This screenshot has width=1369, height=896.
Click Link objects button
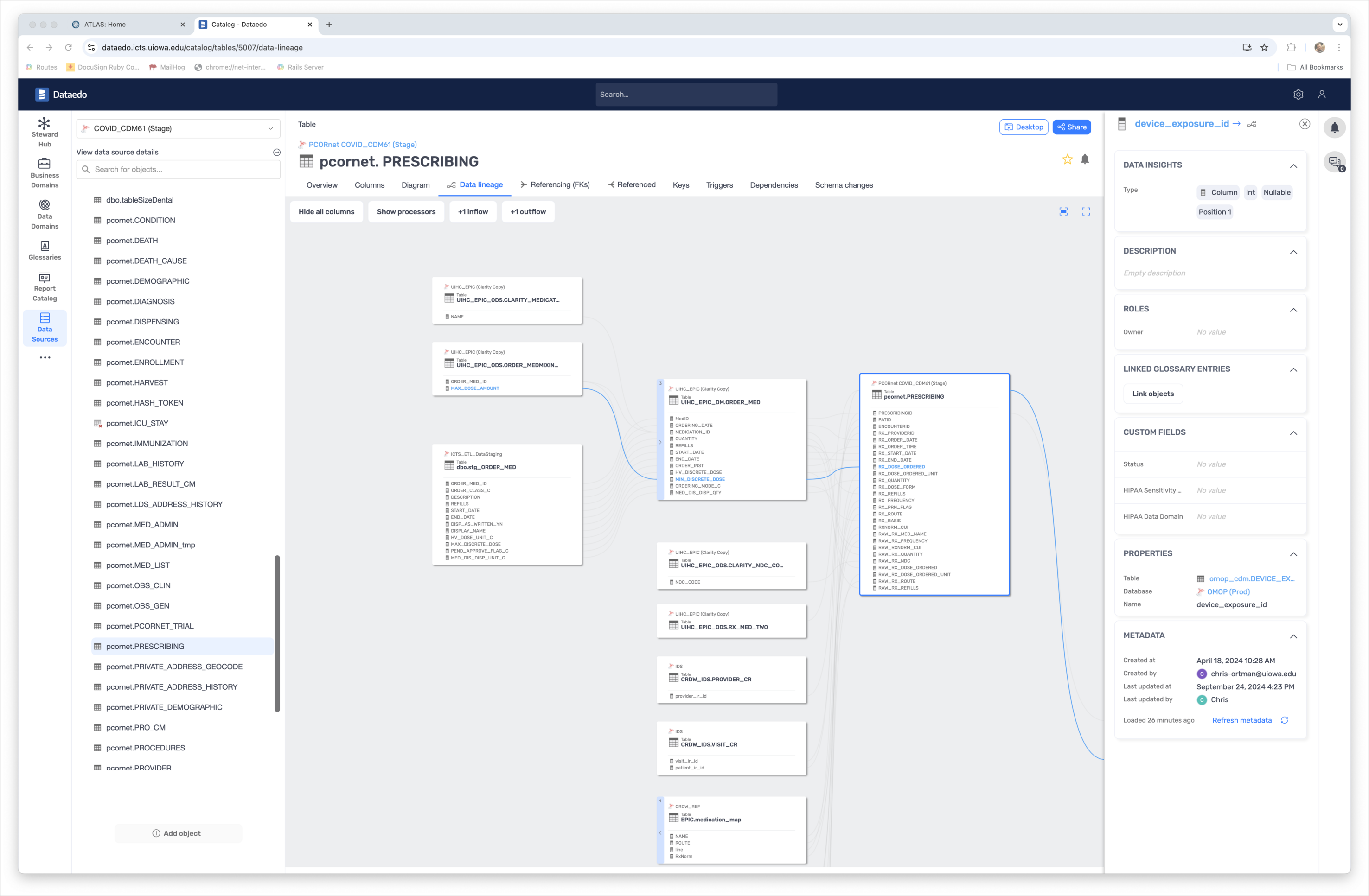pos(1153,394)
